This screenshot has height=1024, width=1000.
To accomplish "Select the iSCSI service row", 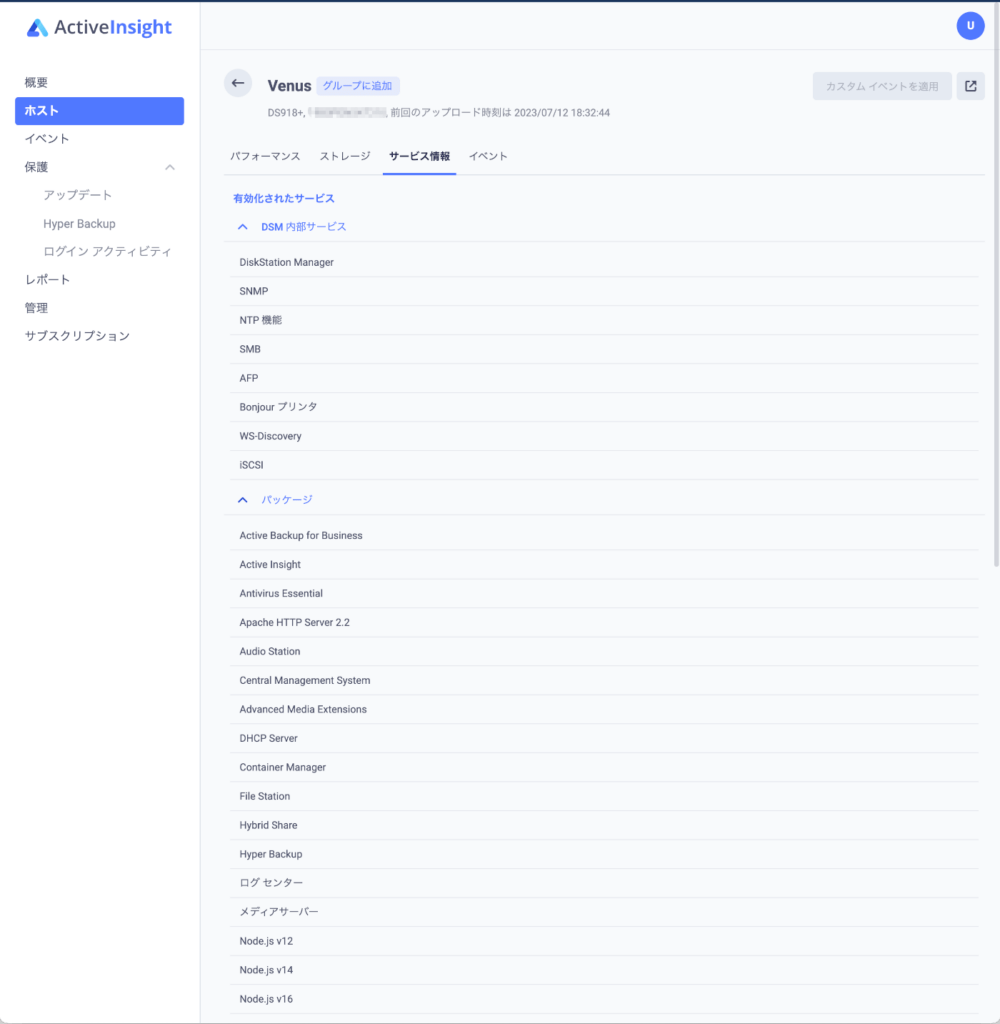I will [604, 465].
